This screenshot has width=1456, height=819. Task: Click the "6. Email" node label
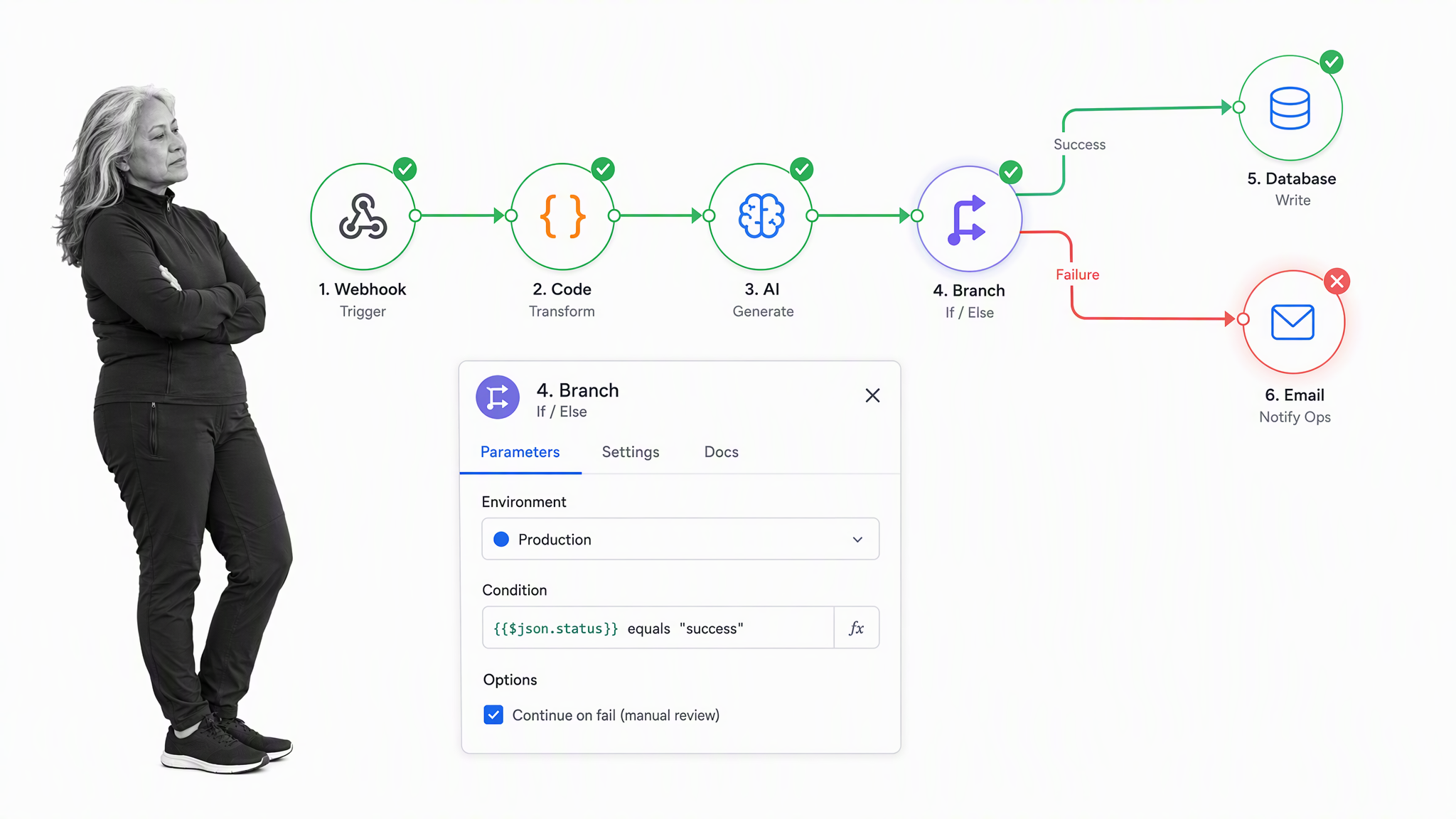click(1295, 395)
